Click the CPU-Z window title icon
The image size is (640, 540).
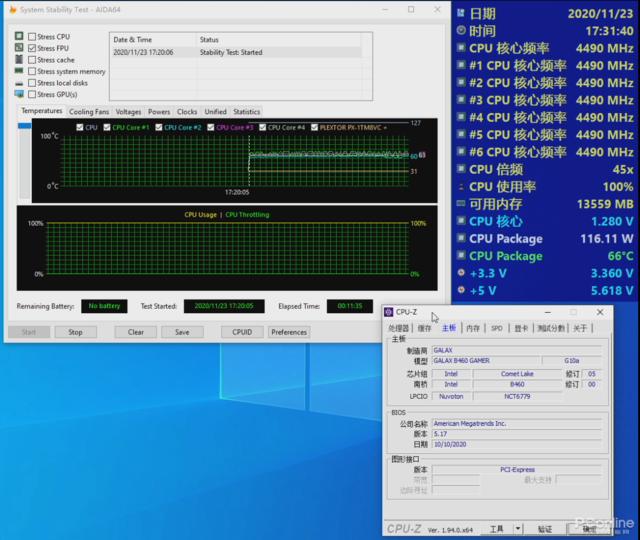click(x=389, y=312)
